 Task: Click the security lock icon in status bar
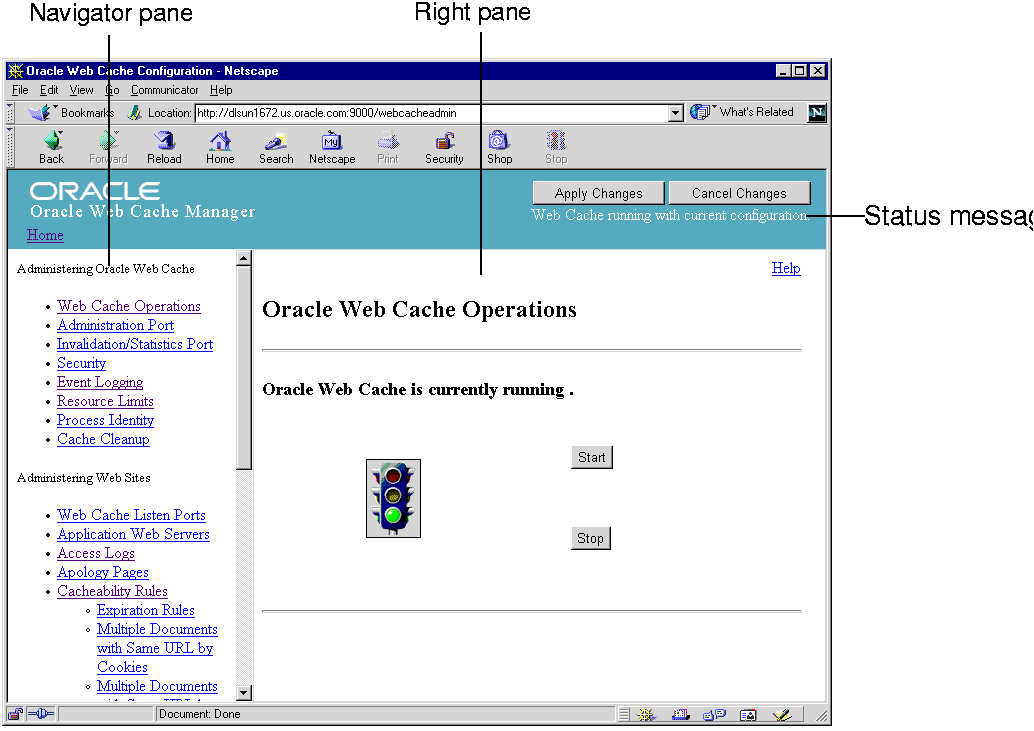[15, 714]
